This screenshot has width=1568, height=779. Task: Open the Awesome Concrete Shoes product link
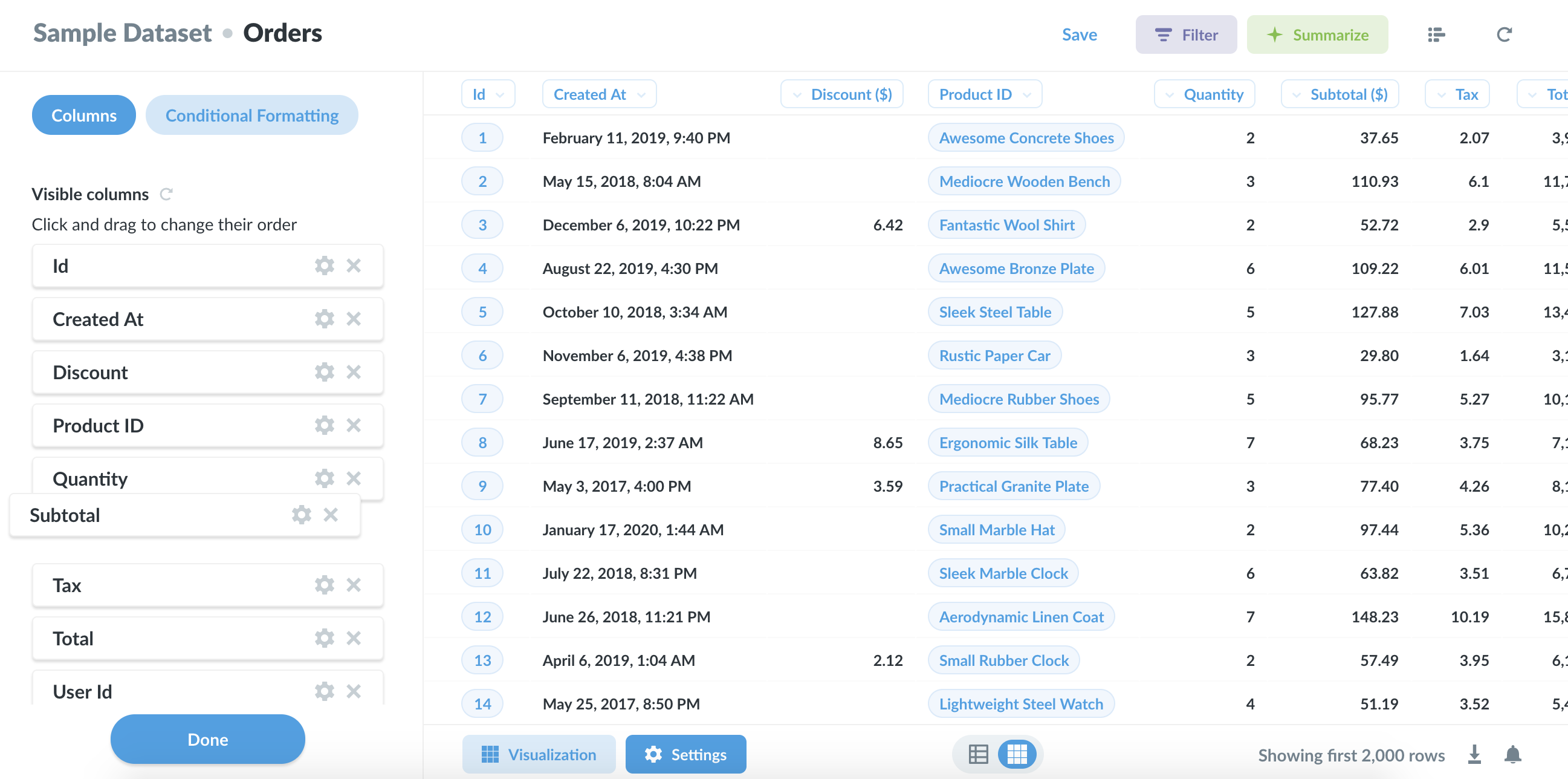(1026, 138)
